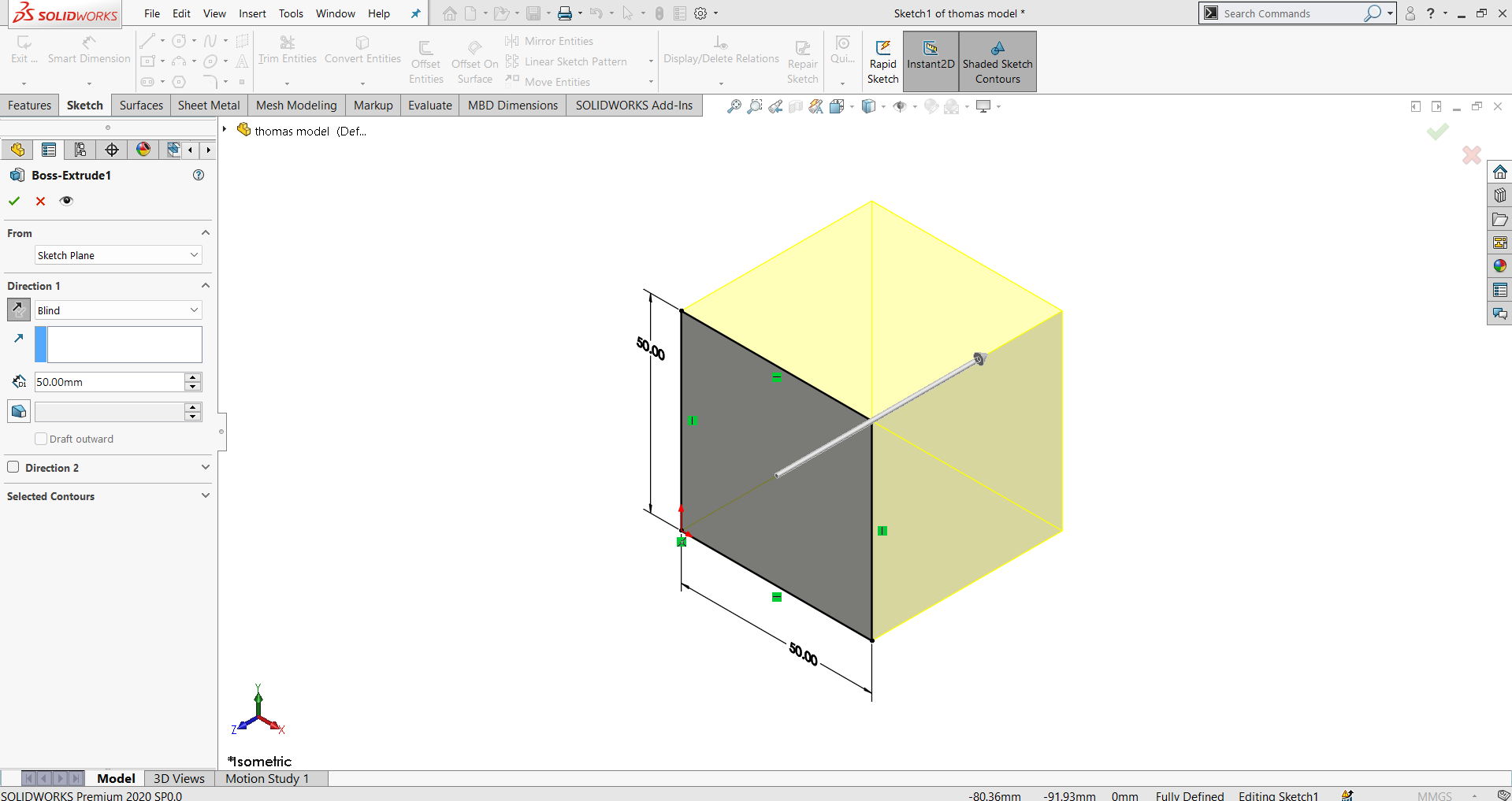
Task: Click the confirmation corner red X
Action: pos(1471,154)
